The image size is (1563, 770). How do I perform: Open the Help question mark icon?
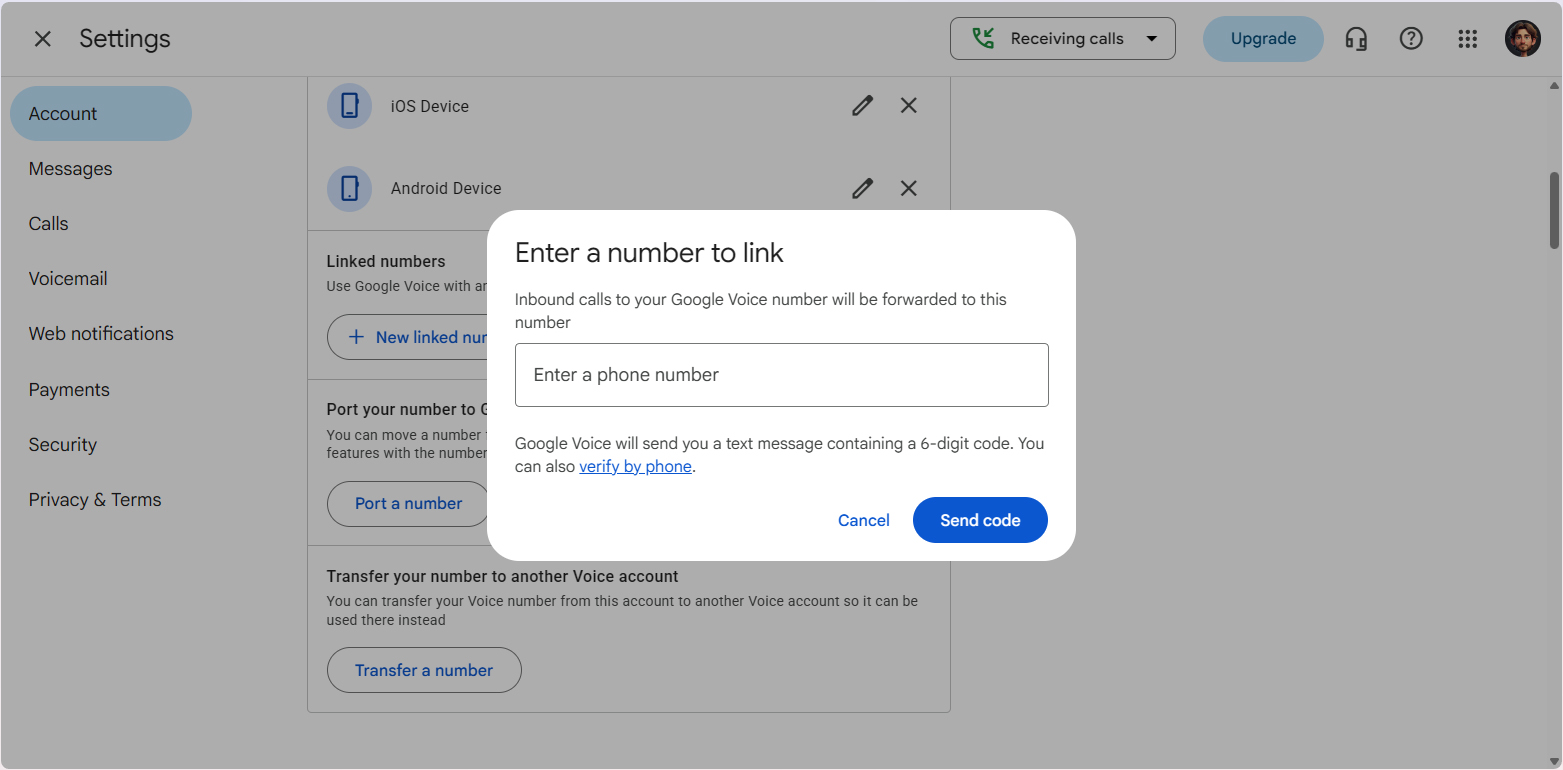click(x=1411, y=39)
